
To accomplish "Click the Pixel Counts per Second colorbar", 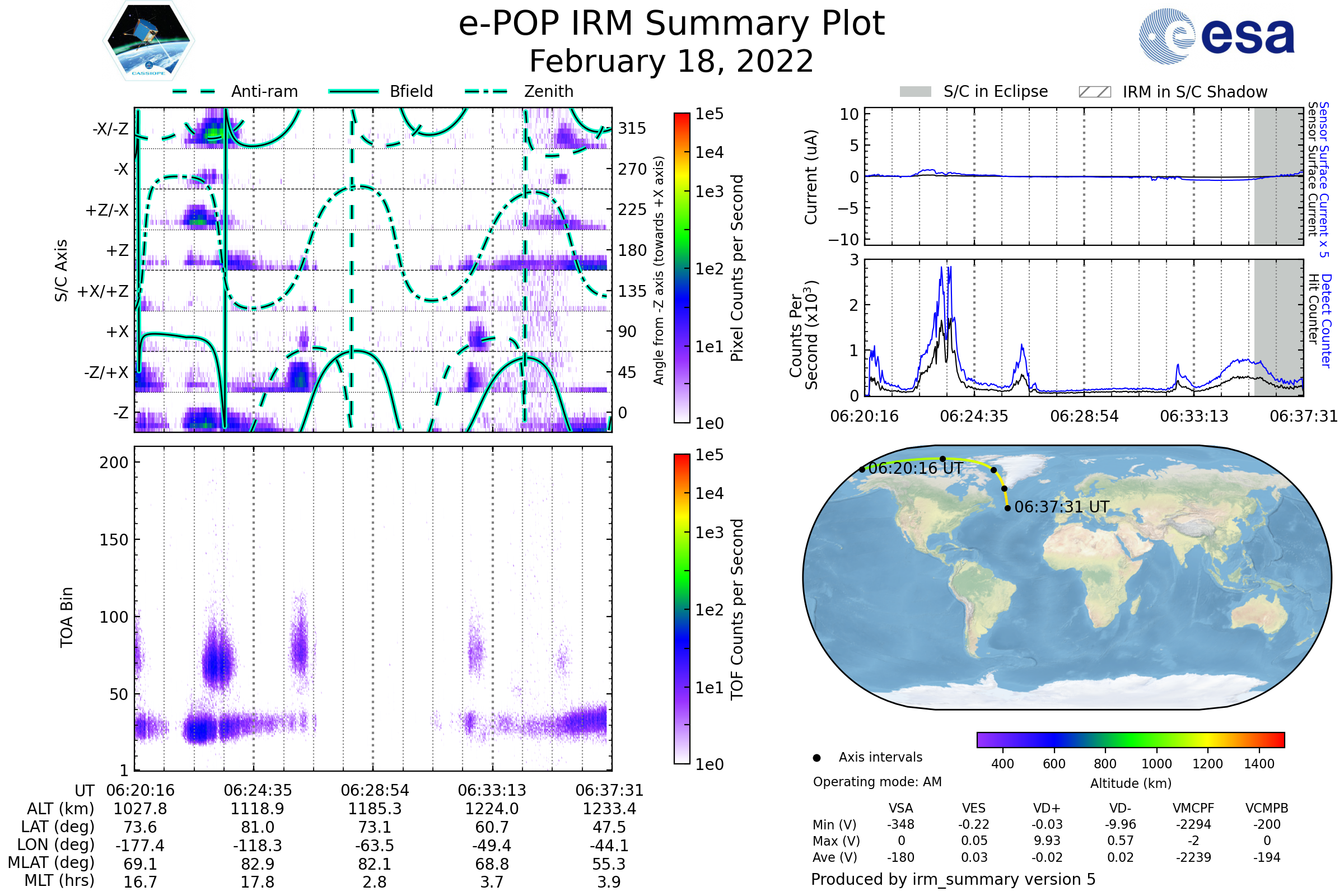I will pos(682,268).
